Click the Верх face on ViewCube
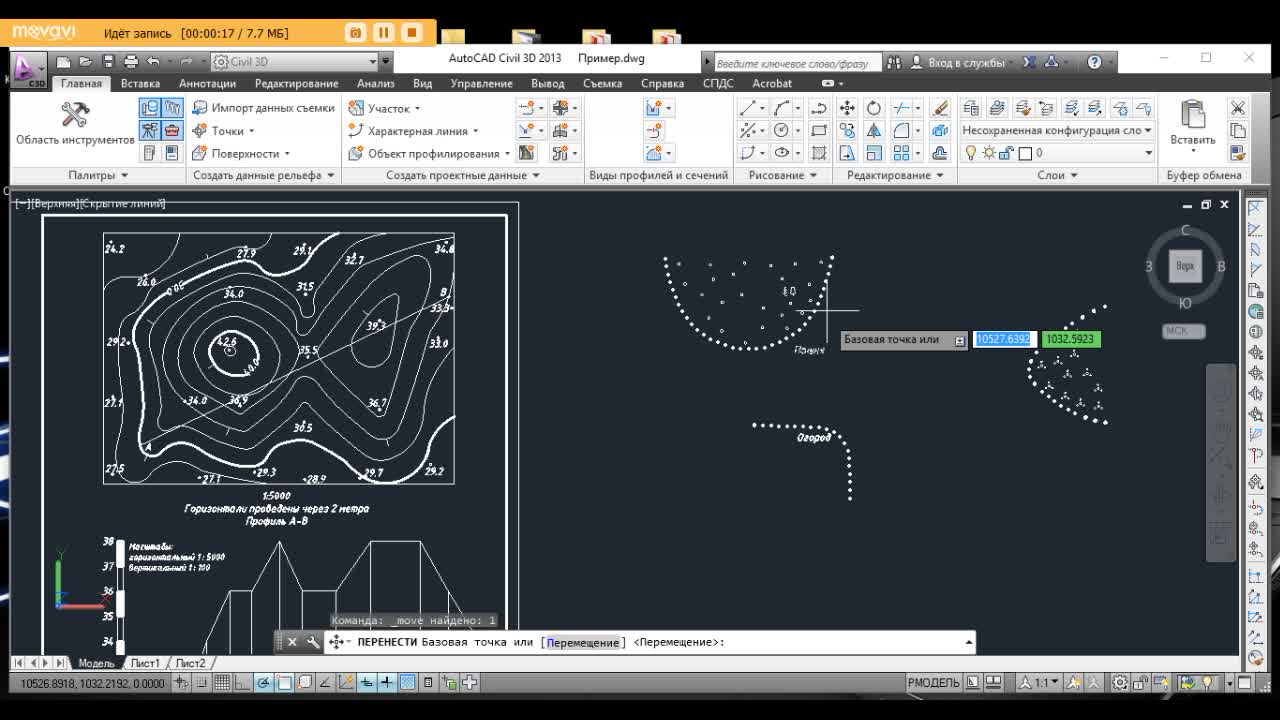The image size is (1280, 720). click(x=1185, y=266)
